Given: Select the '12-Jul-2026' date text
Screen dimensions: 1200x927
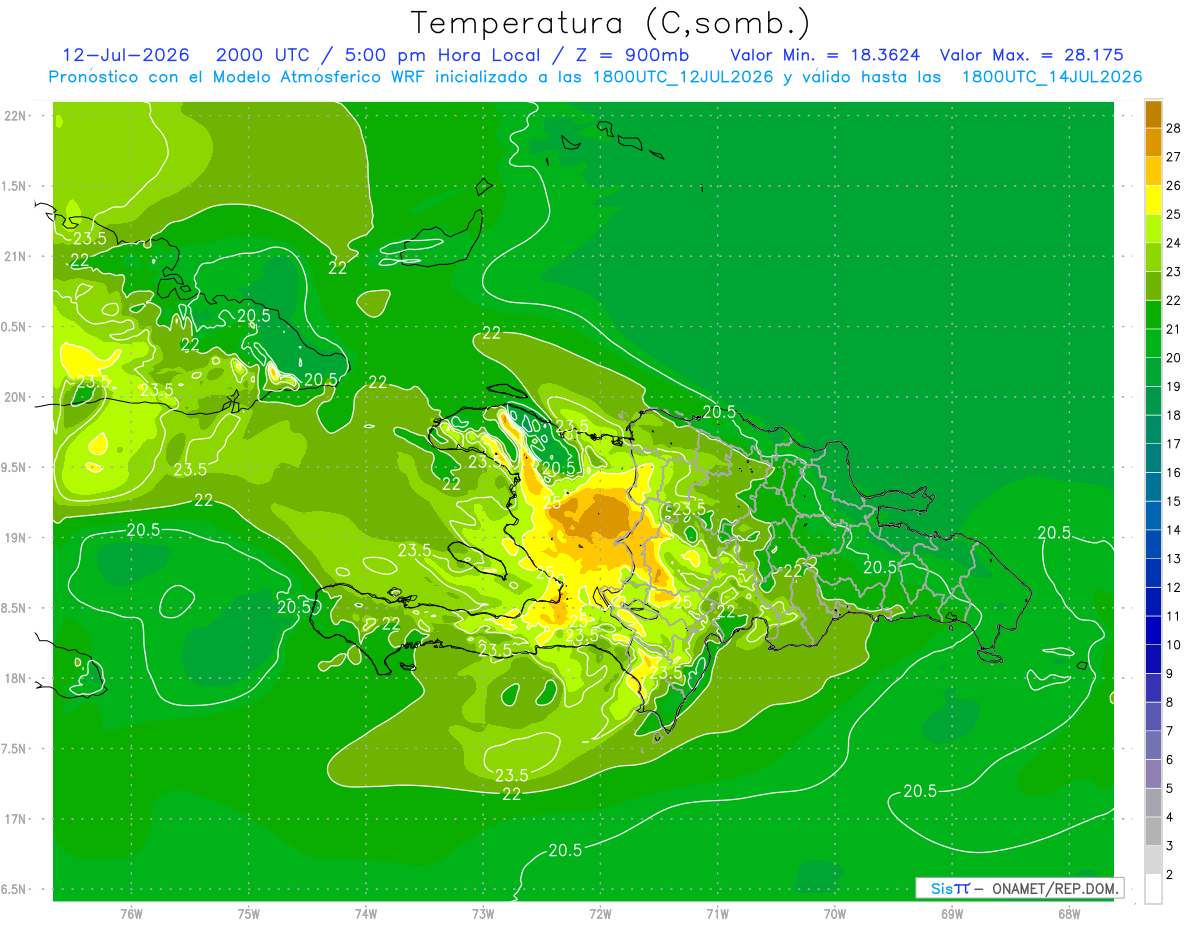Looking at the screenshot, I should click(126, 55).
